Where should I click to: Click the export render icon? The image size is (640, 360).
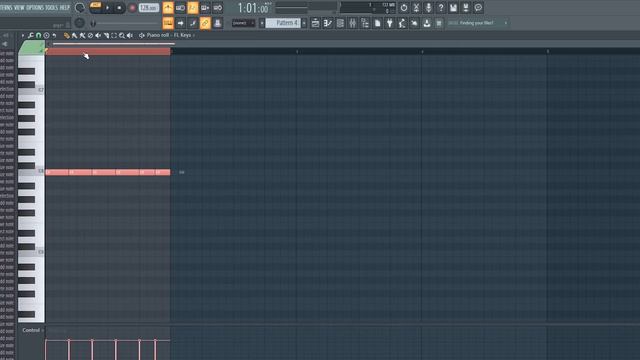coord(466,8)
